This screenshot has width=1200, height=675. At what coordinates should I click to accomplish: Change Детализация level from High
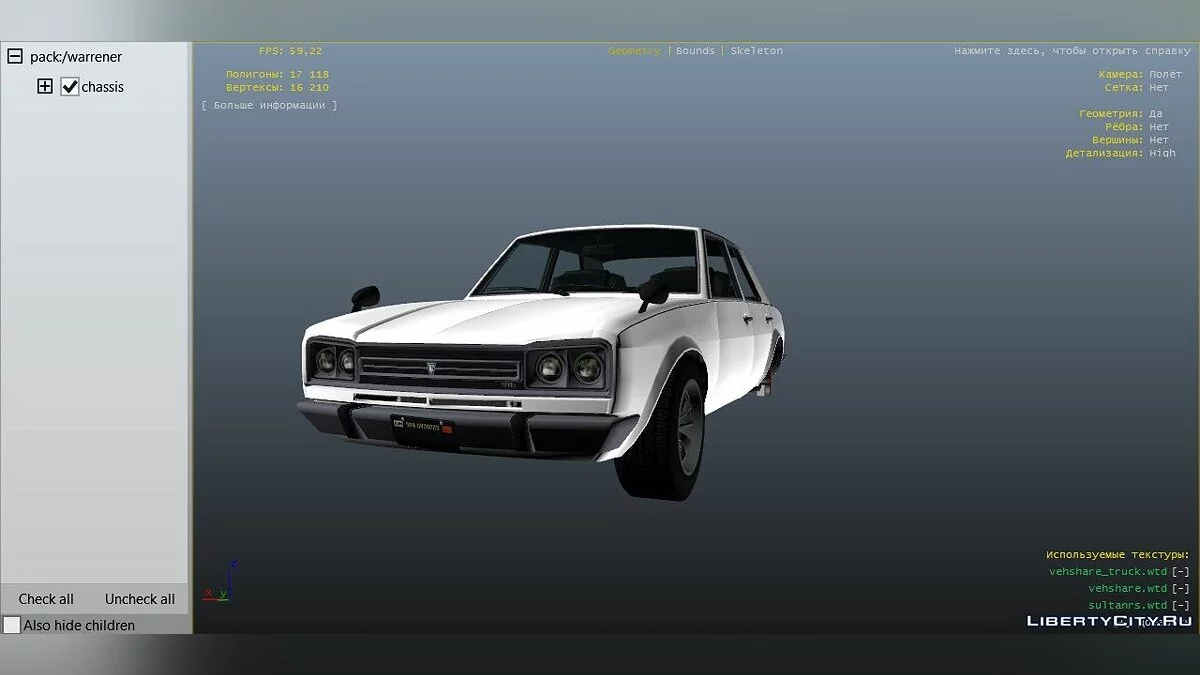[1162, 154]
